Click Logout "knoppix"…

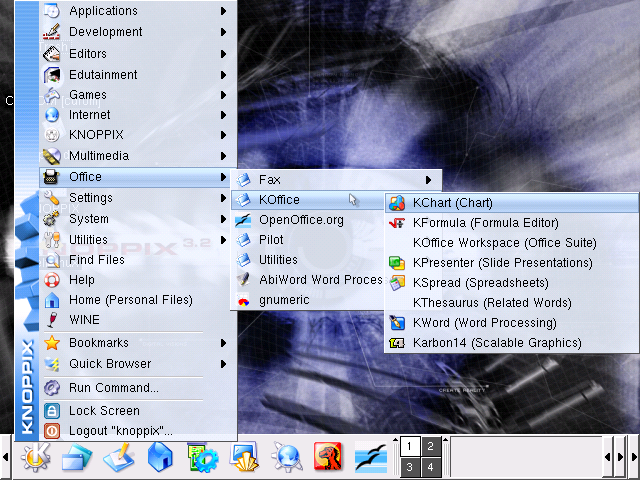[x=120, y=431]
